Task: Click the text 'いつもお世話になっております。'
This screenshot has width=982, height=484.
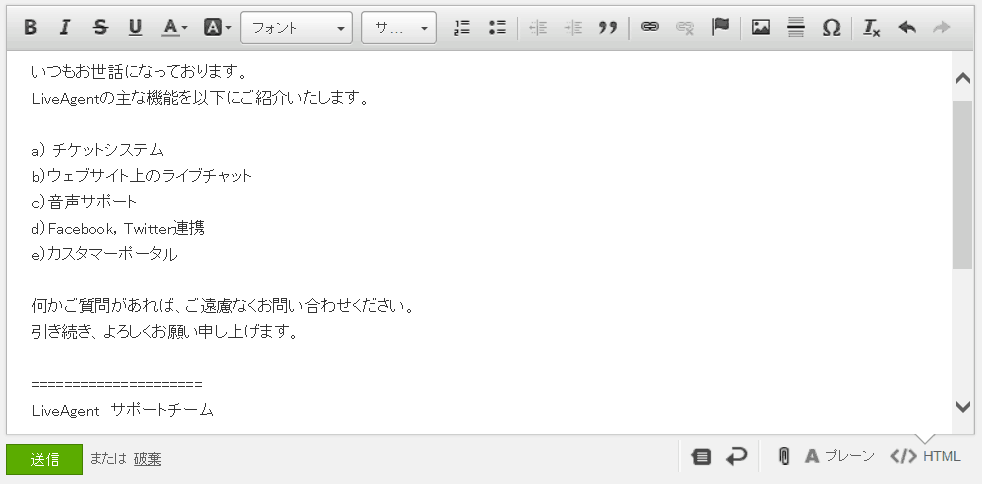Action: [142, 72]
